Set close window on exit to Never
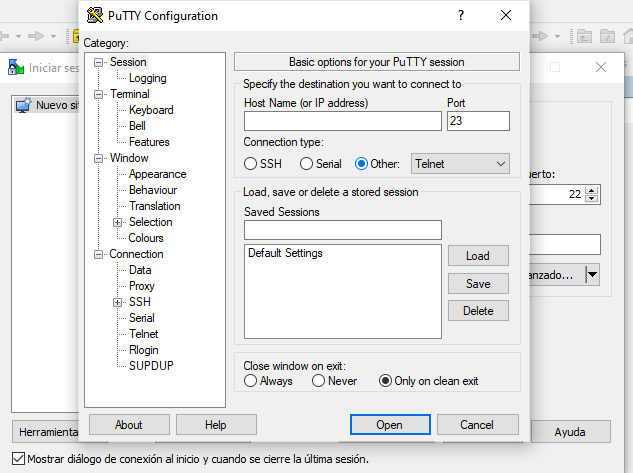Viewport: 633px width, 473px height. click(319, 381)
